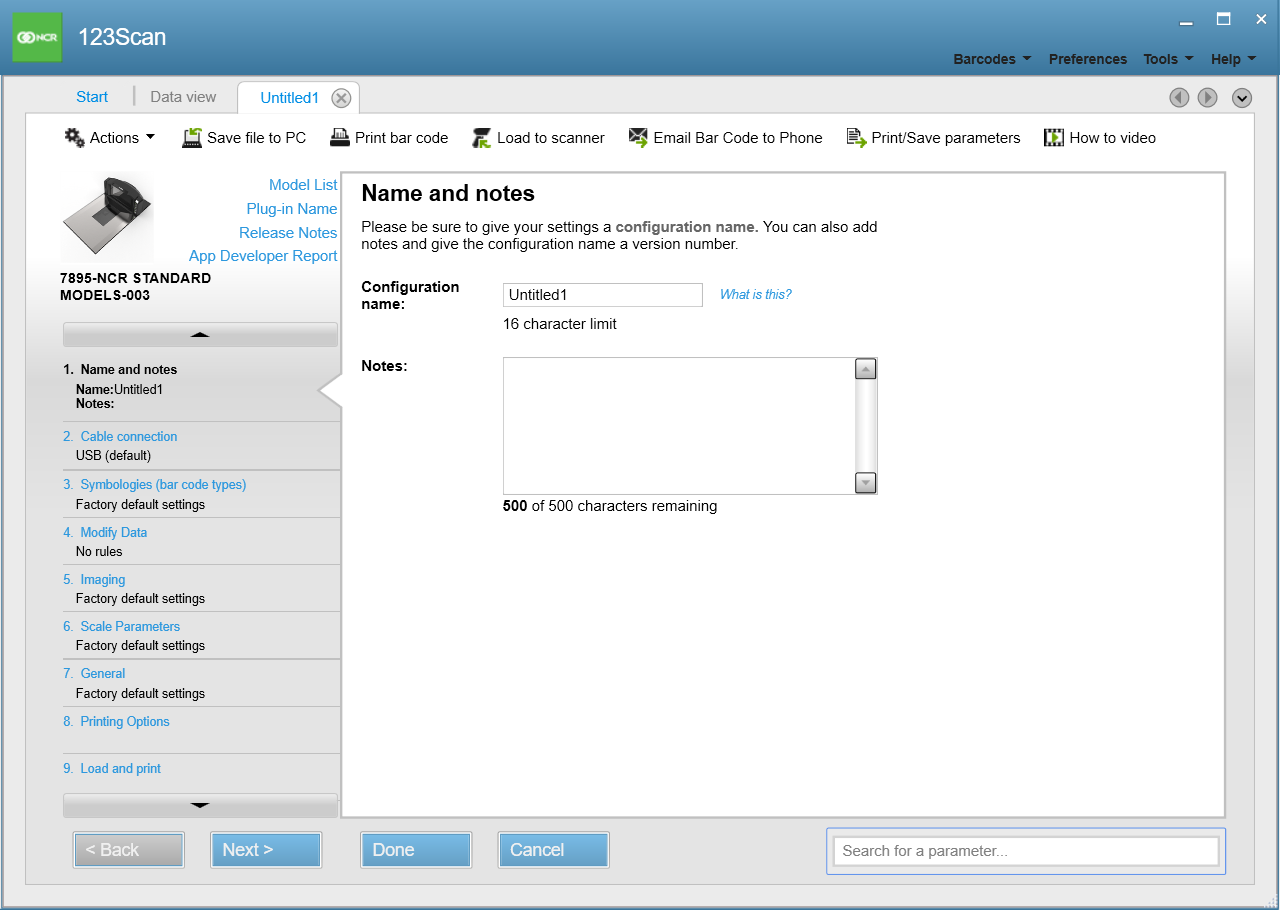Click the scanner model thumbnail image
This screenshot has height=910, width=1280.
pos(107,217)
